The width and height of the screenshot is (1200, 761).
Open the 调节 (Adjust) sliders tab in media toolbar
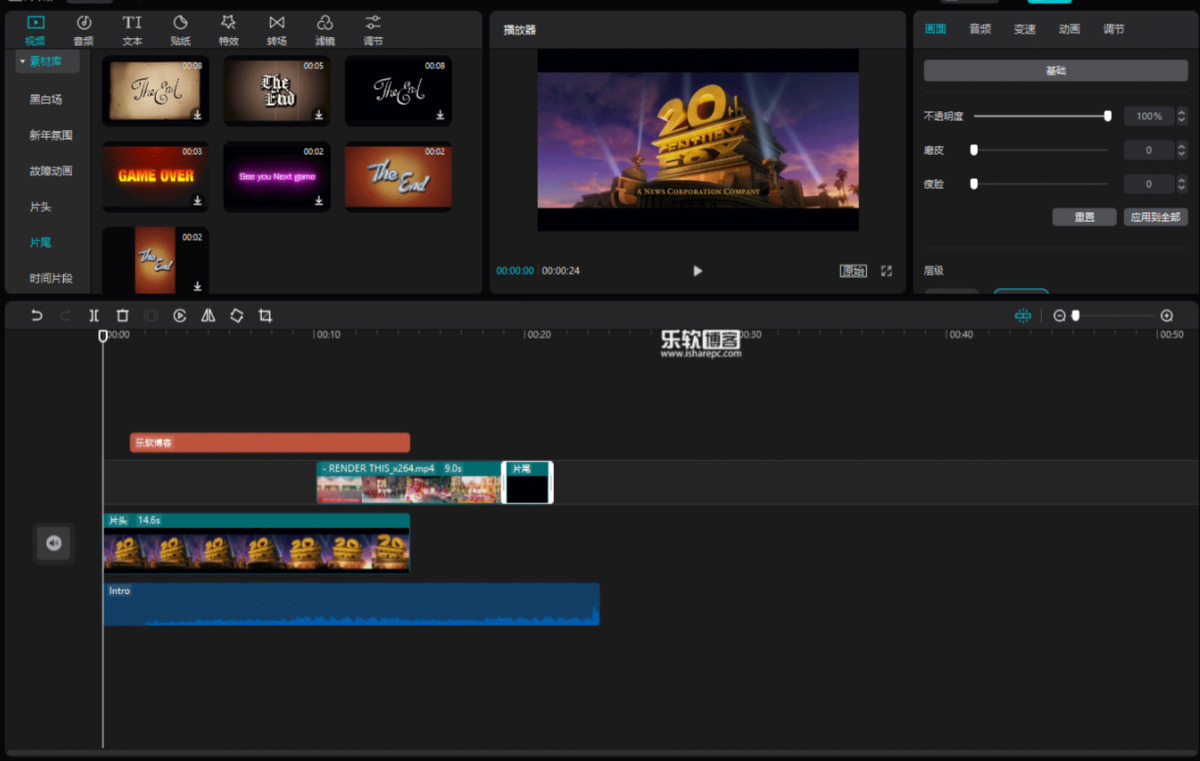[x=373, y=29]
